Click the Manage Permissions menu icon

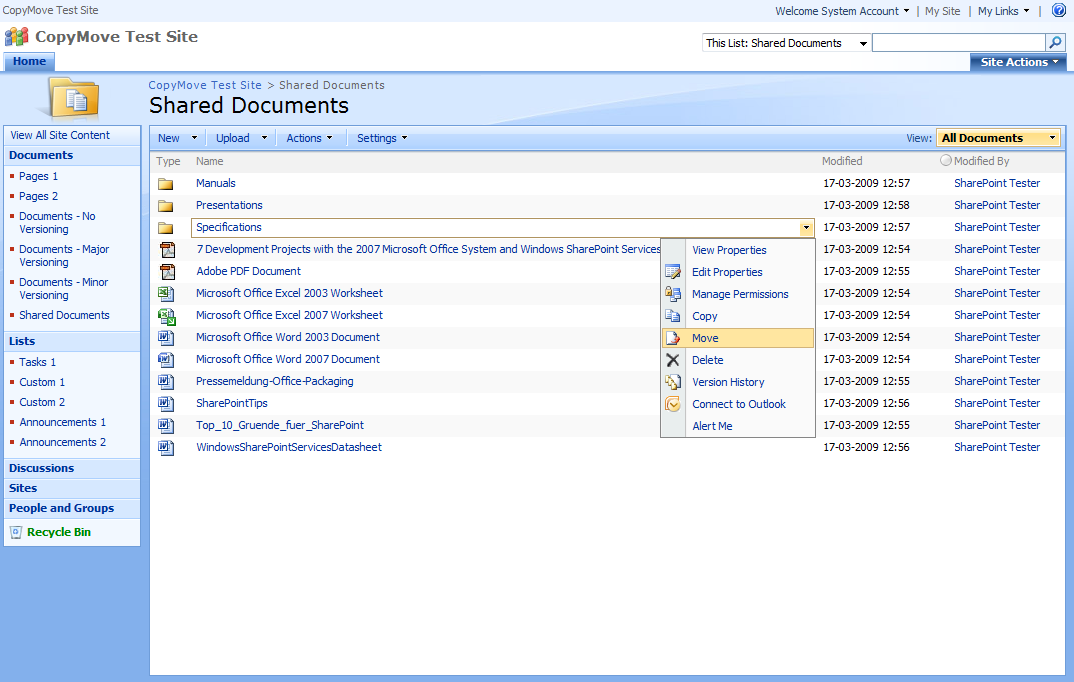click(x=673, y=294)
